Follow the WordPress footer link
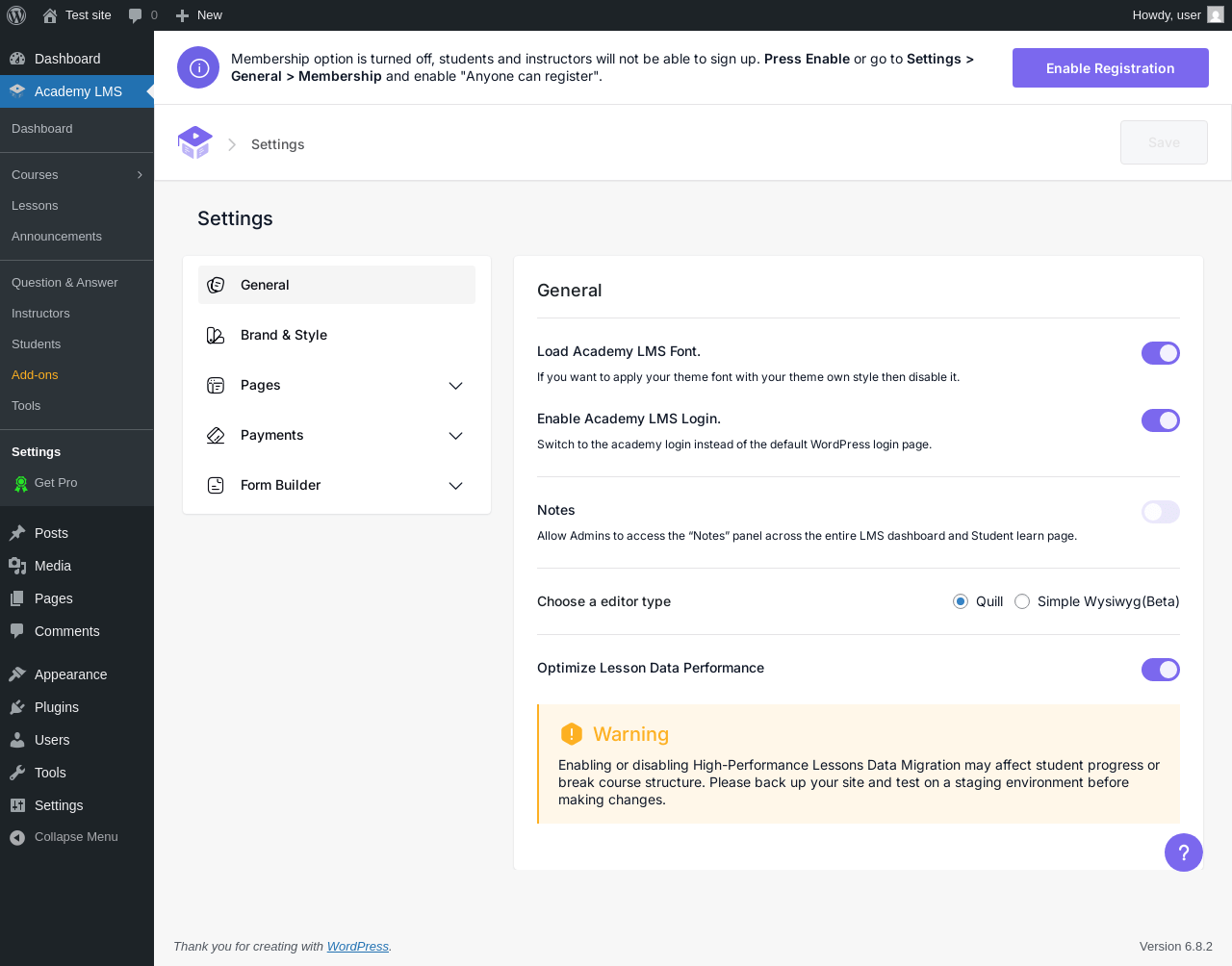 tap(358, 947)
